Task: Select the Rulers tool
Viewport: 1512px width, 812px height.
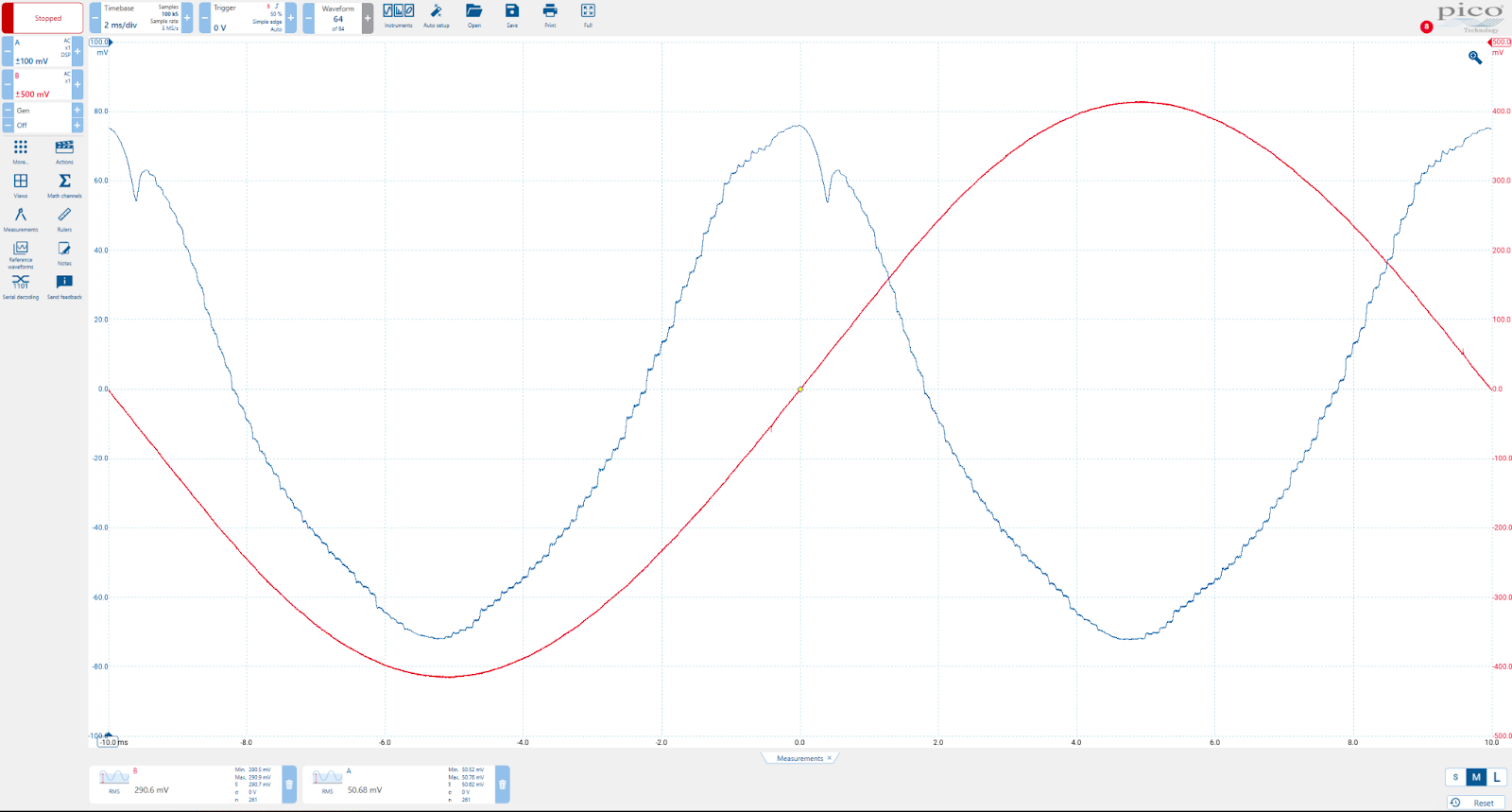Action: 64,218
